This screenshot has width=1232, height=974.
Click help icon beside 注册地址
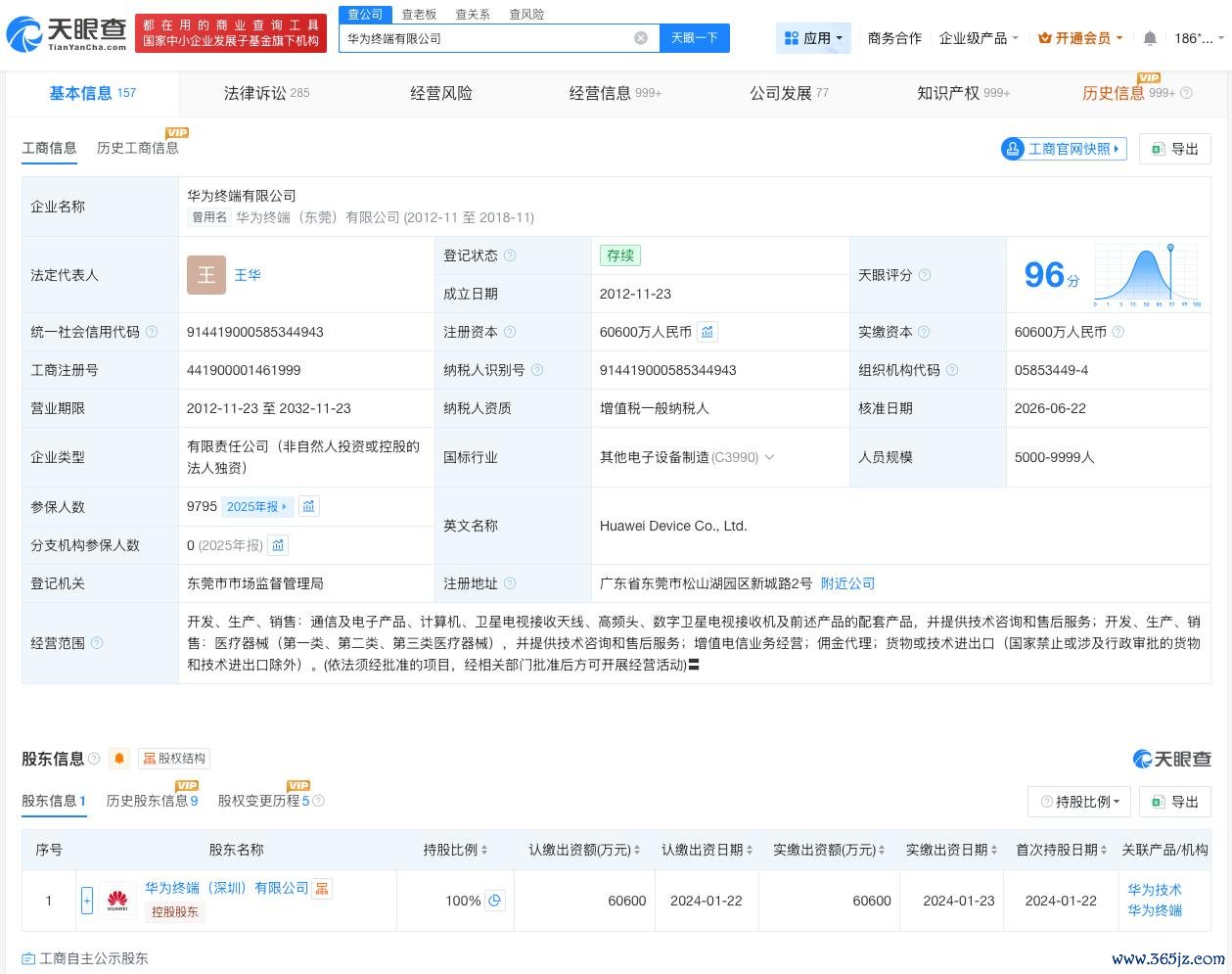coord(510,583)
